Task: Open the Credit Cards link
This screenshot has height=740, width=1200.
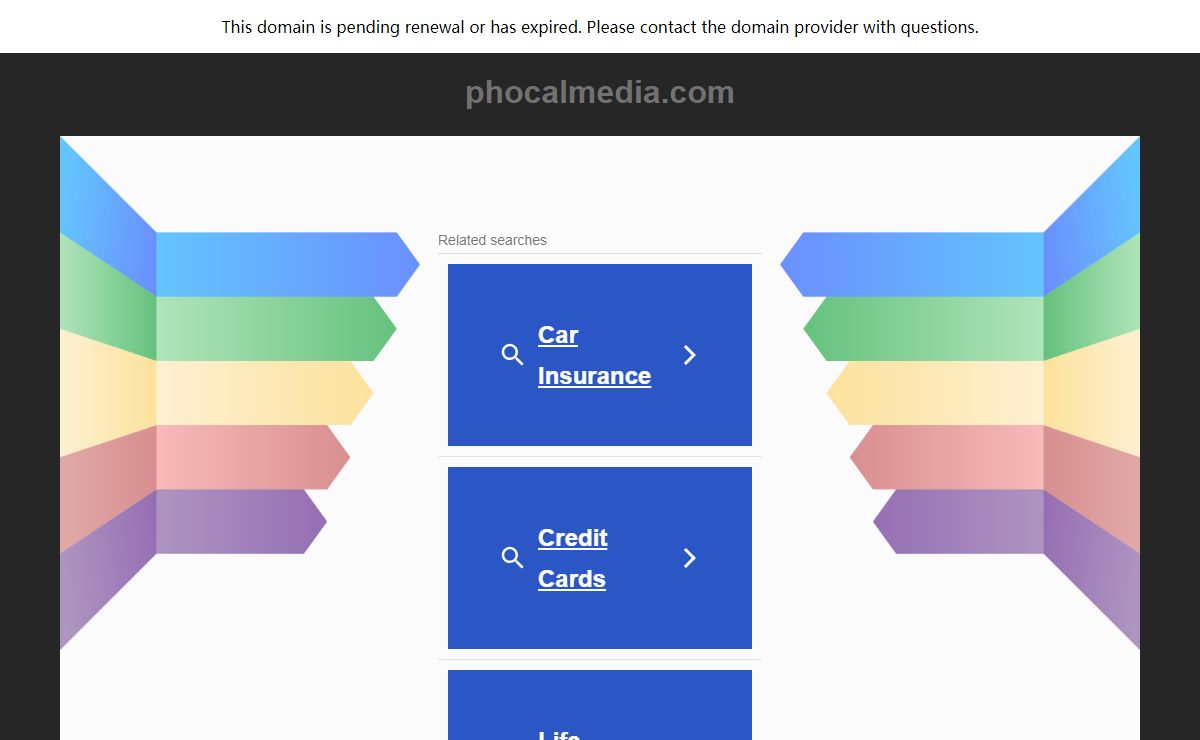Action: (573, 558)
